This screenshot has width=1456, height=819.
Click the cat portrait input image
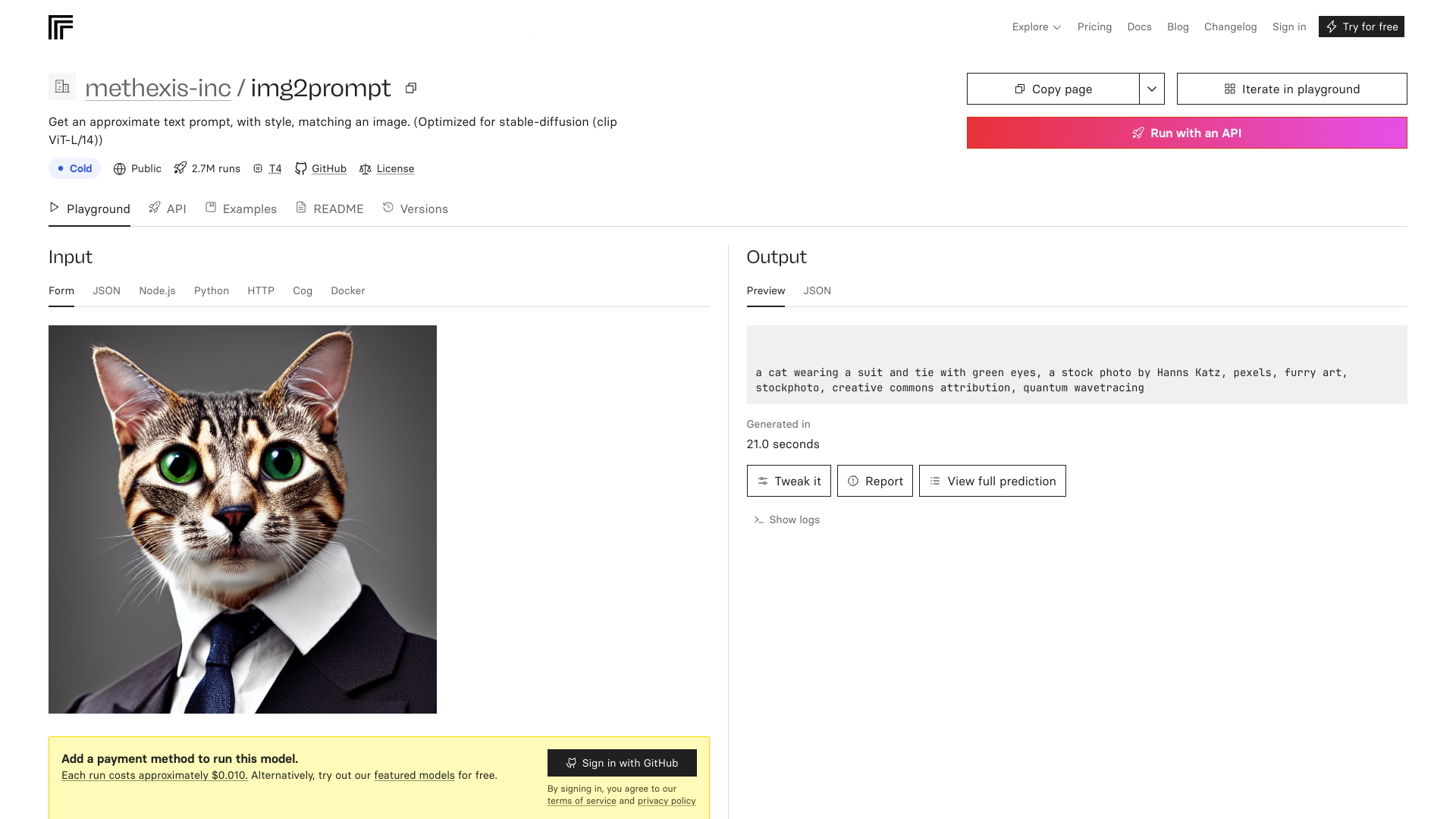point(243,519)
